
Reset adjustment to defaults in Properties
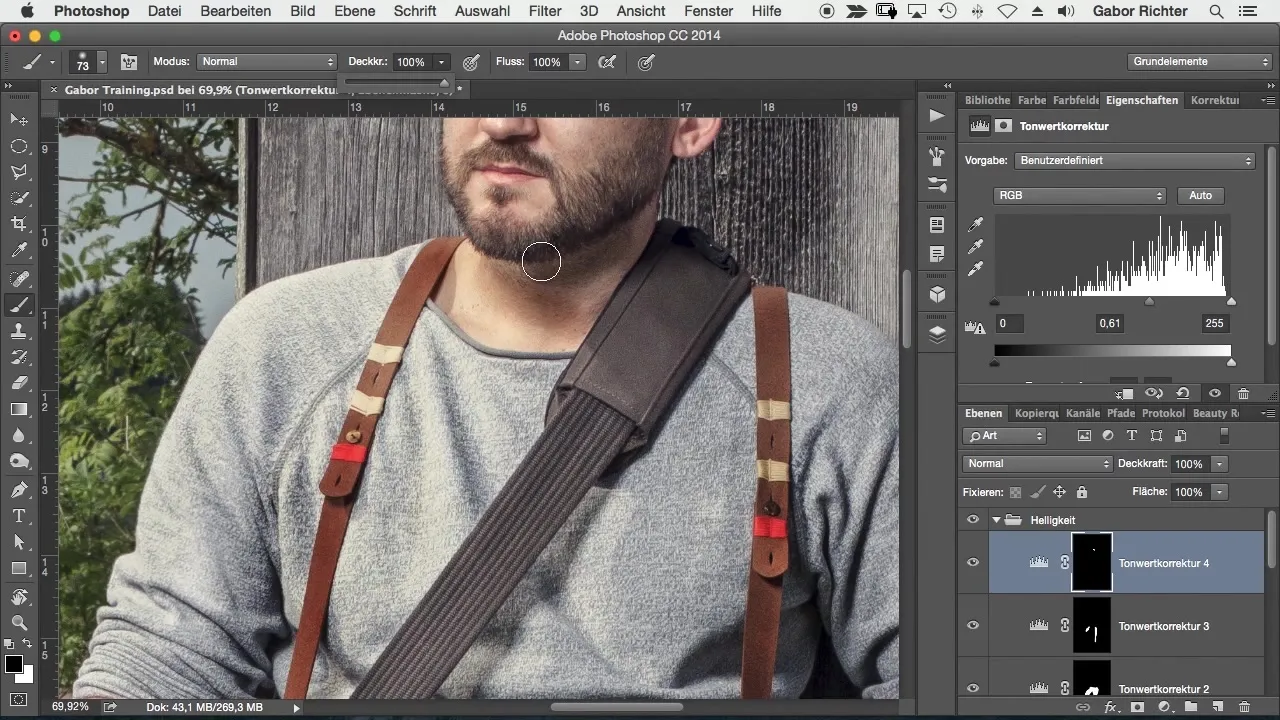tap(1183, 394)
